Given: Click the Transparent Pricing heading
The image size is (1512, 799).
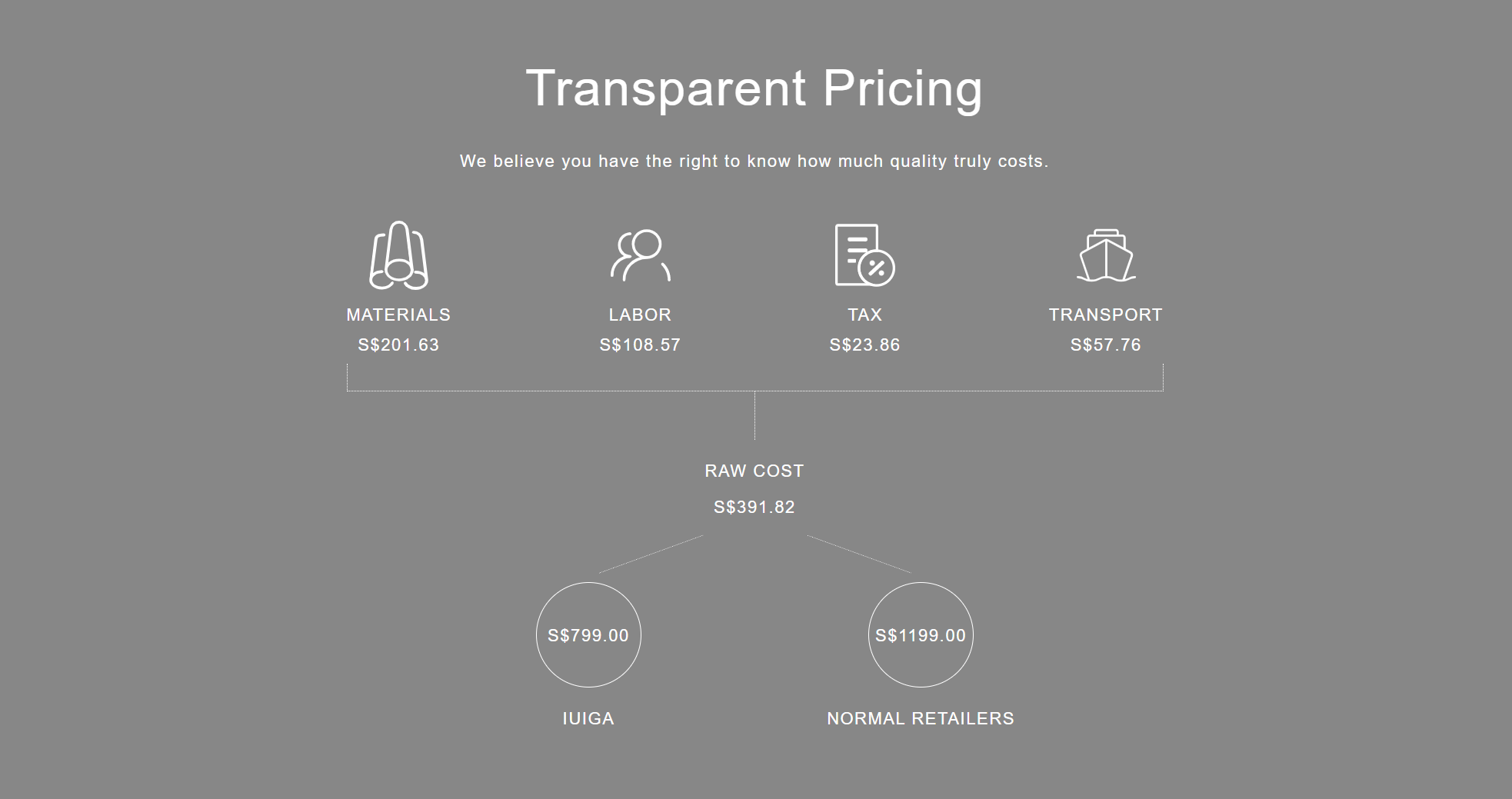Looking at the screenshot, I should (754, 88).
